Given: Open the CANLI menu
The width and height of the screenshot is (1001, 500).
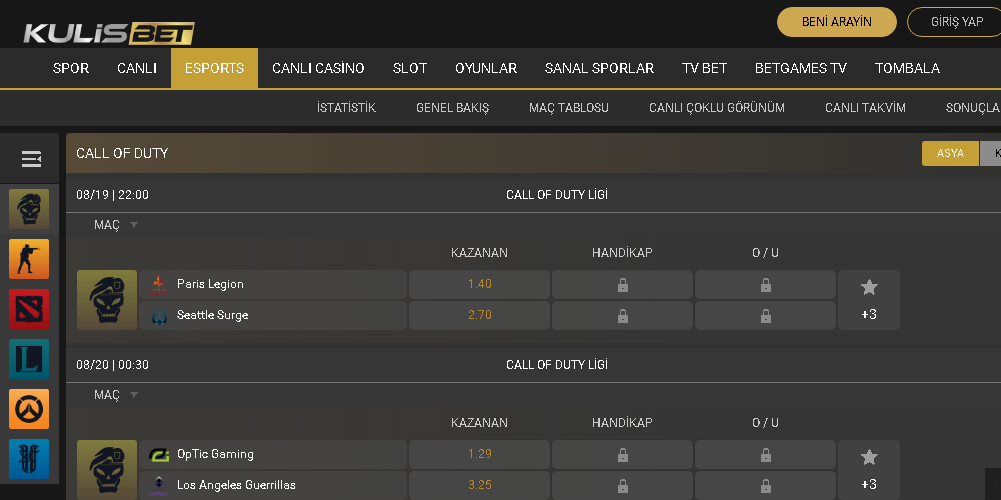Looking at the screenshot, I should coord(137,68).
